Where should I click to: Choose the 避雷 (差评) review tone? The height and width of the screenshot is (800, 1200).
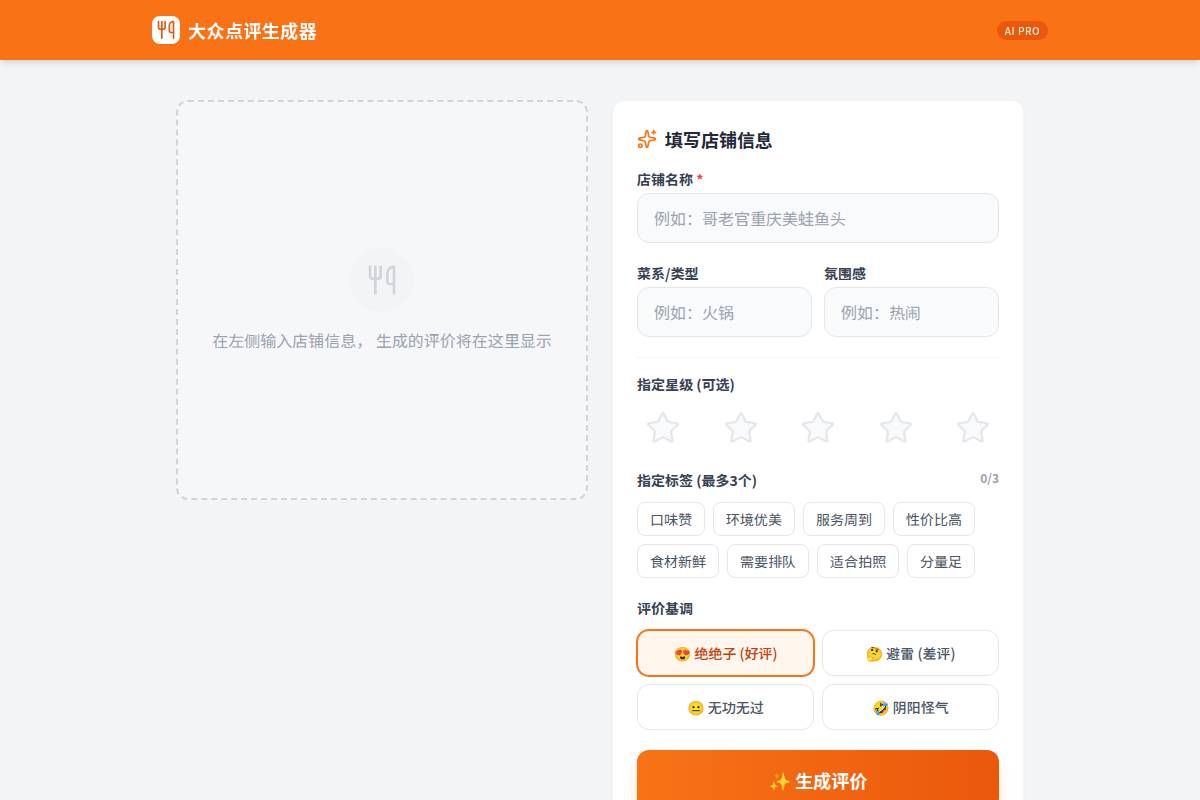[x=910, y=653]
